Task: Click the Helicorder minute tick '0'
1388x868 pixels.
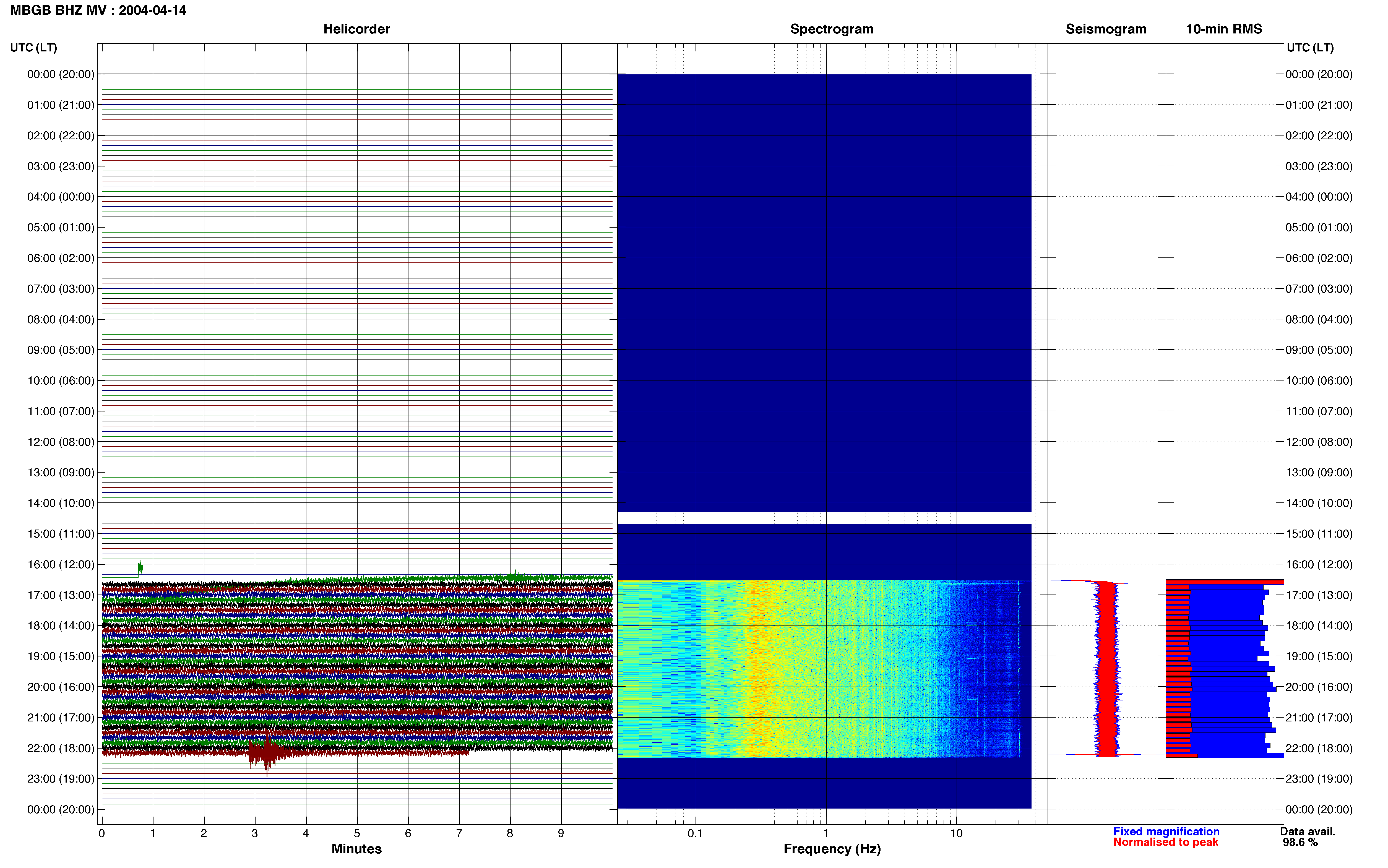Action: coord(101,833)
